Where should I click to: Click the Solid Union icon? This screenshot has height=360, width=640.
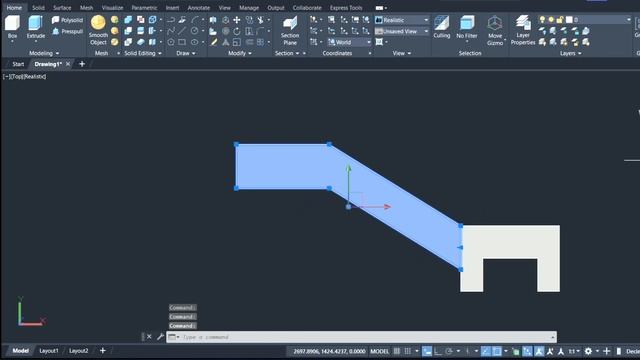point(128,20)
